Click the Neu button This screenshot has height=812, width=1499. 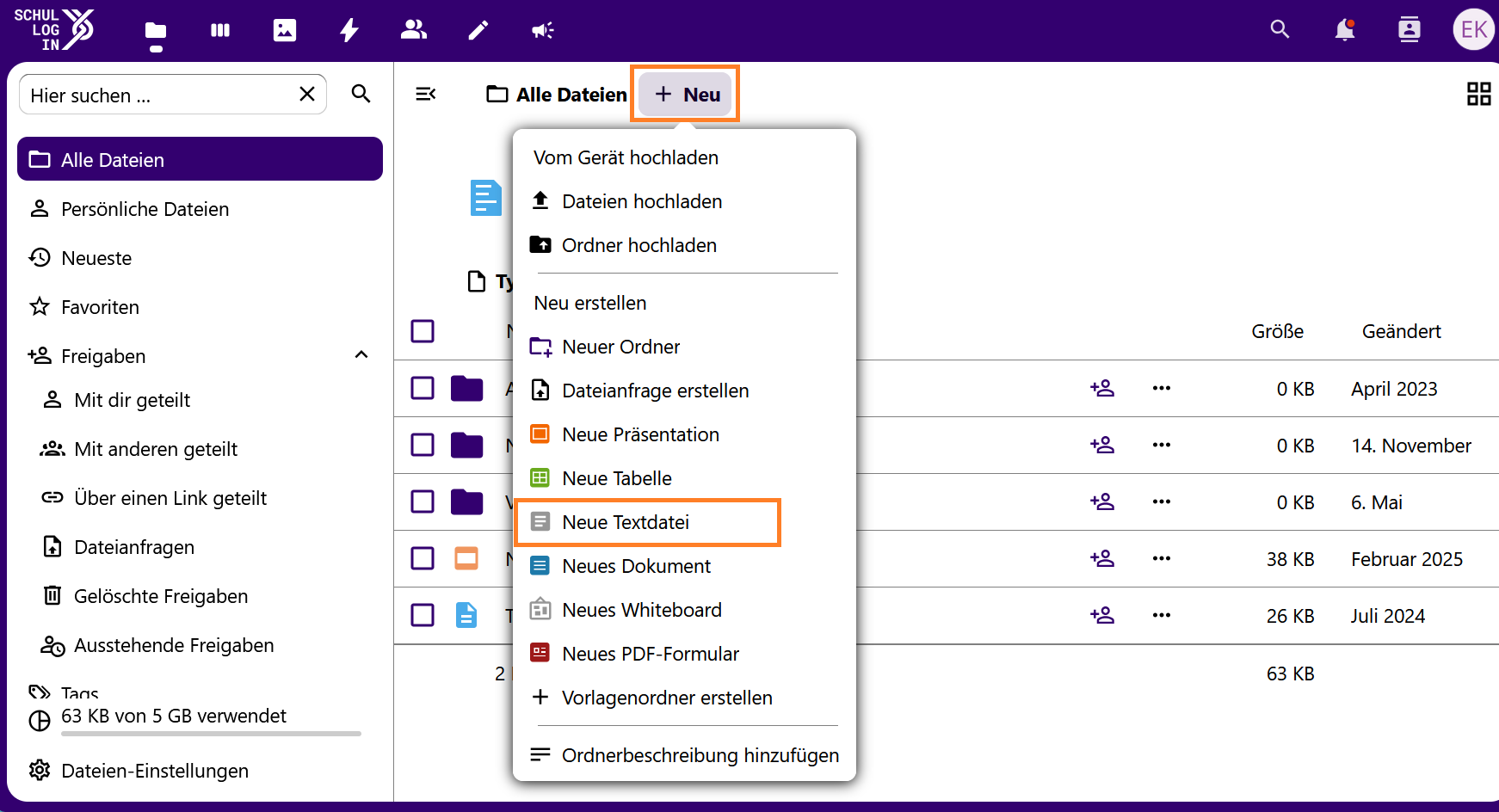click(x=686, y=95)
